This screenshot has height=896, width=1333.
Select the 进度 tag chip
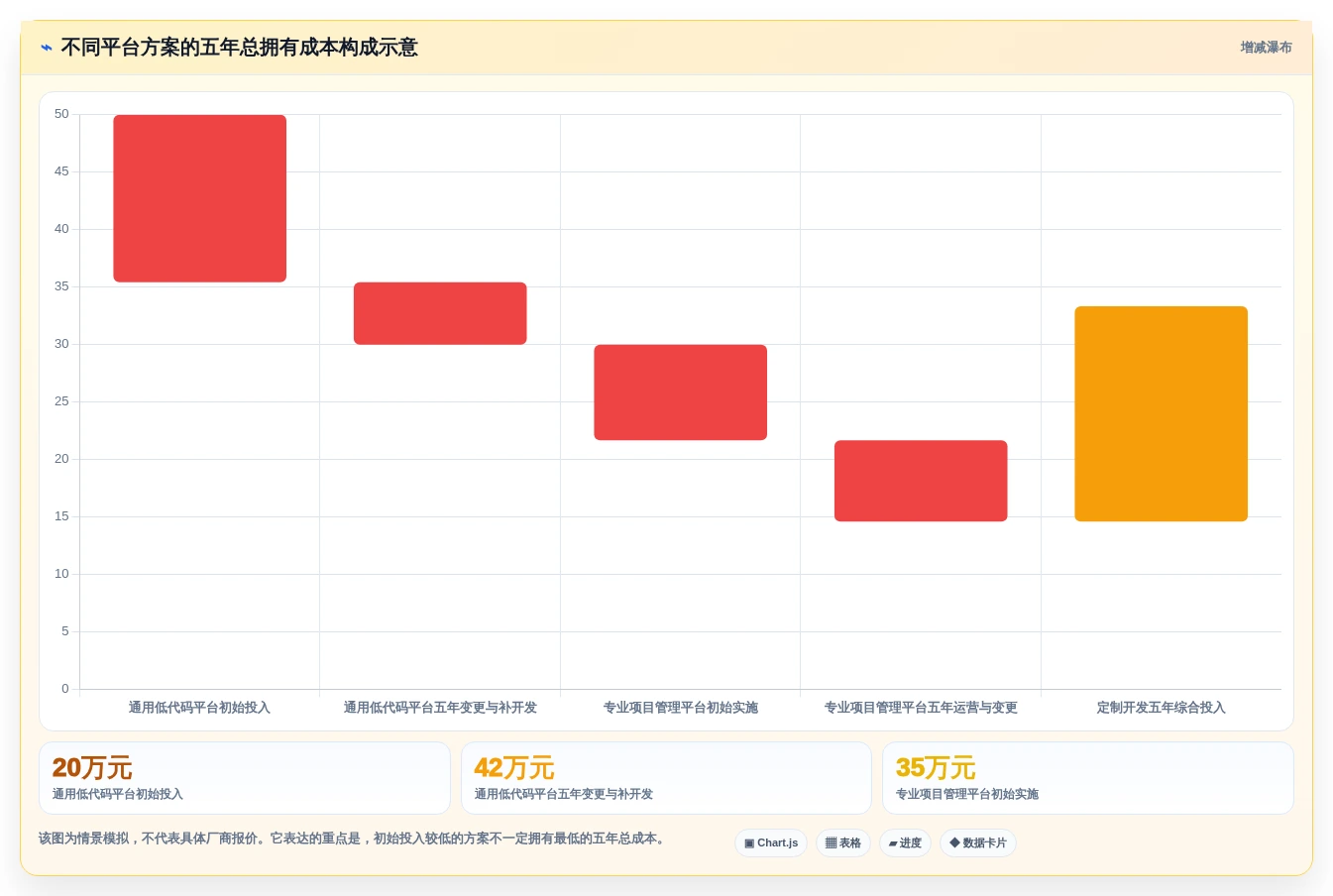click(905, 843)
